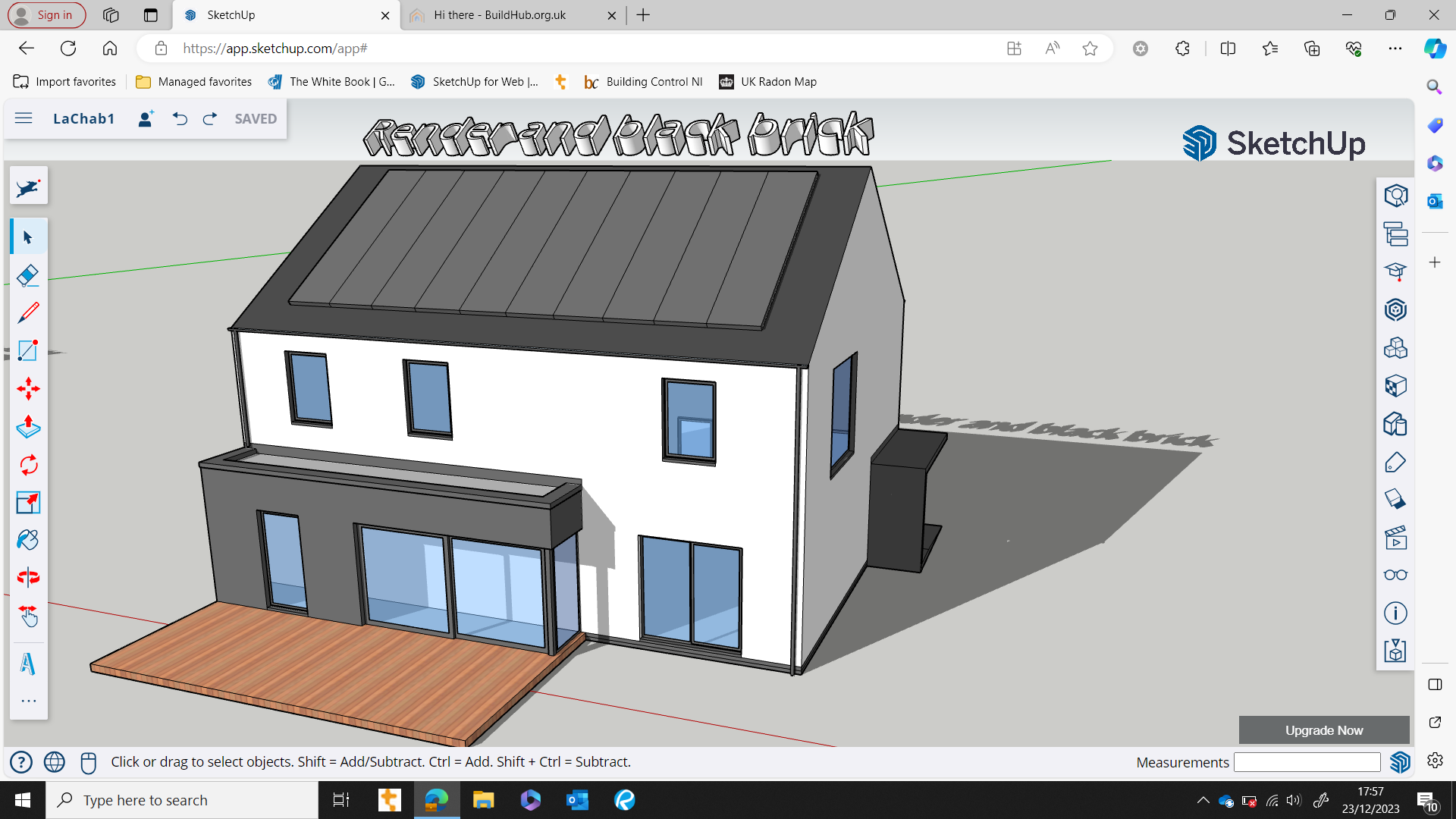Viewport: 1456px width, 819px height.
Task: Open the hamburger main menu
Action: [x=24, y=118]
